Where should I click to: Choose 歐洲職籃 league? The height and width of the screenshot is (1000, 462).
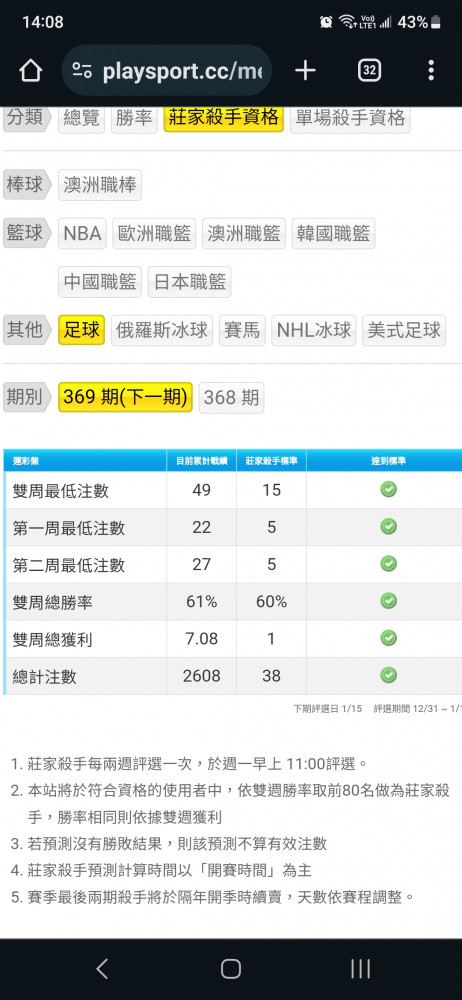pyautogui.click(x=154, y=233)
